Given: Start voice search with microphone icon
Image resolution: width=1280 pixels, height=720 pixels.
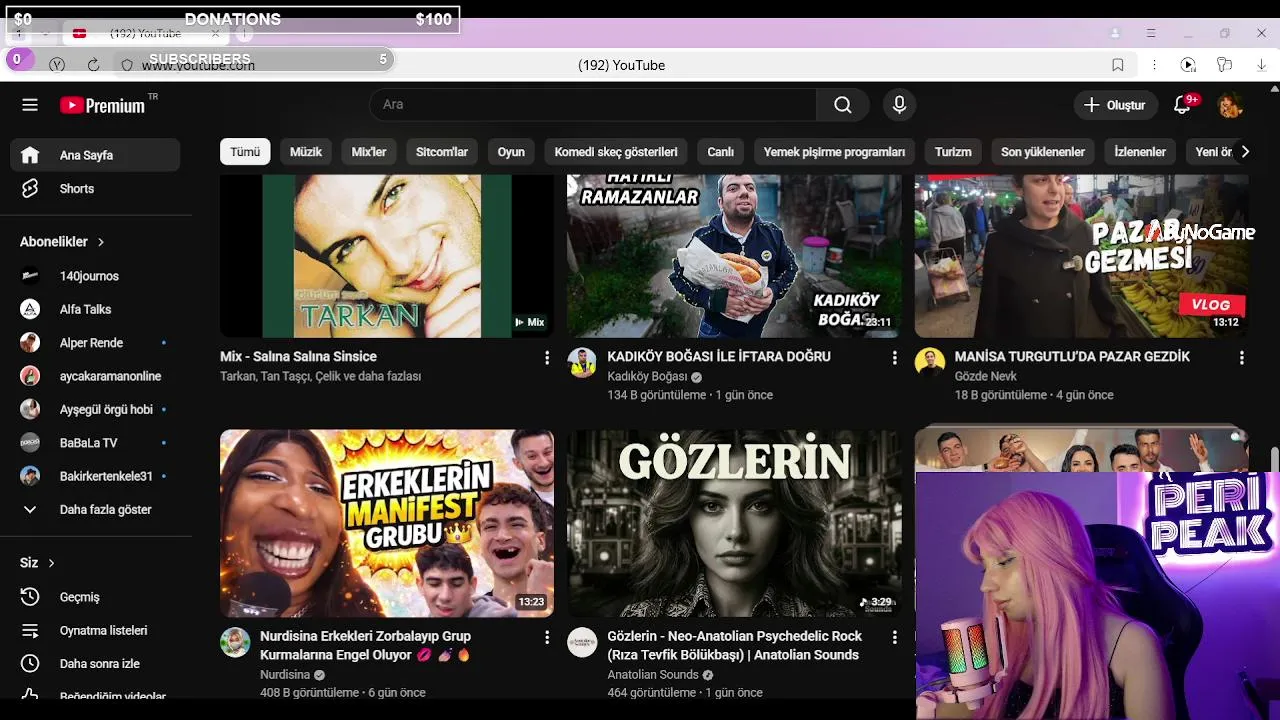Looking at the screenshot, I should 899,105.
